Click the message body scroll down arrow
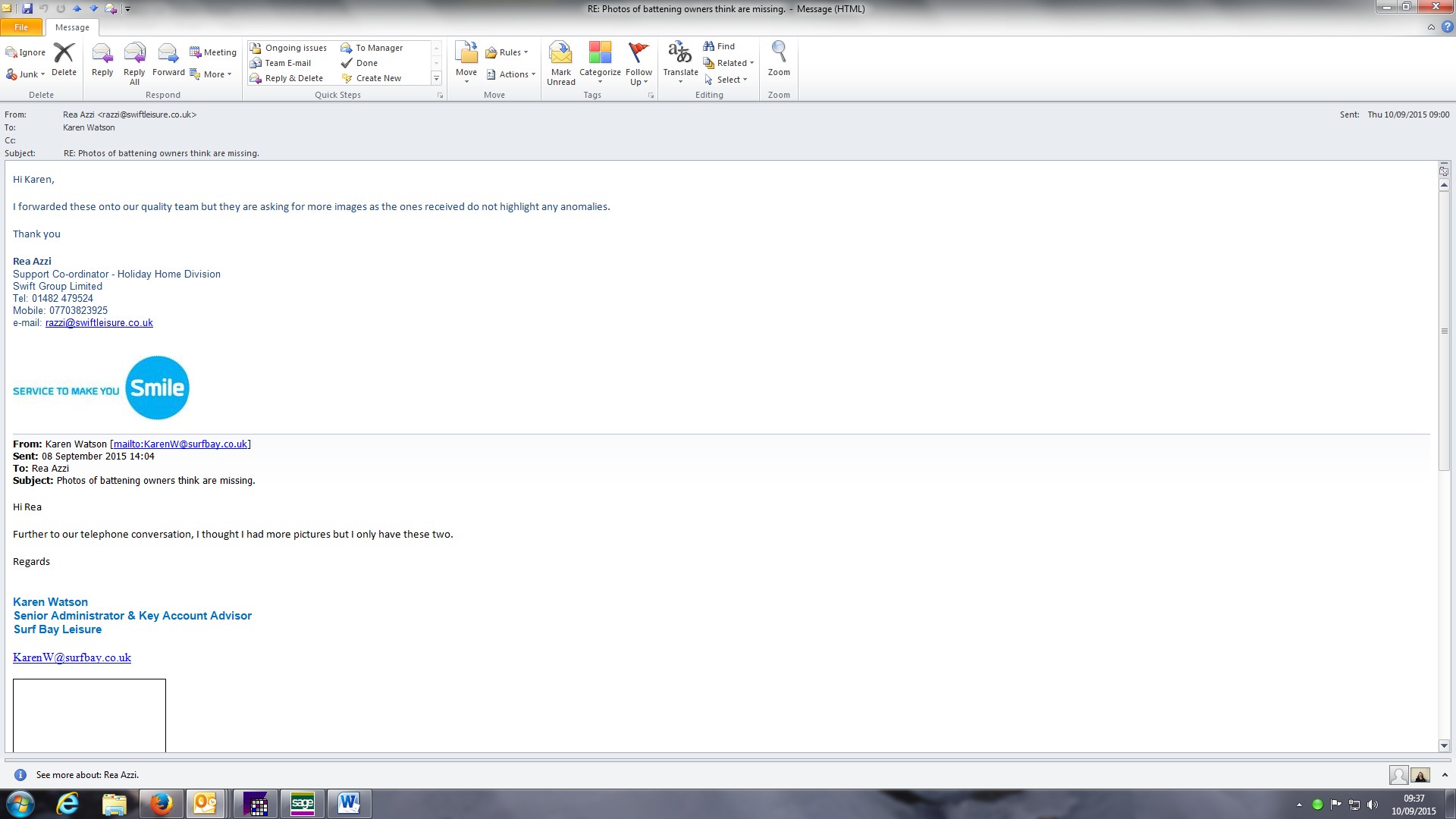 (1444, 745)
